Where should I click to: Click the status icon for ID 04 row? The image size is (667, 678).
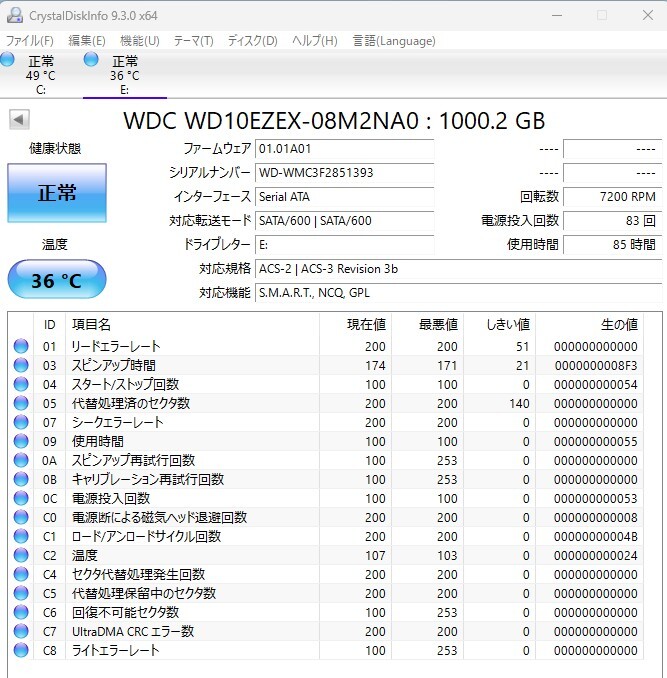click(21, 384)
